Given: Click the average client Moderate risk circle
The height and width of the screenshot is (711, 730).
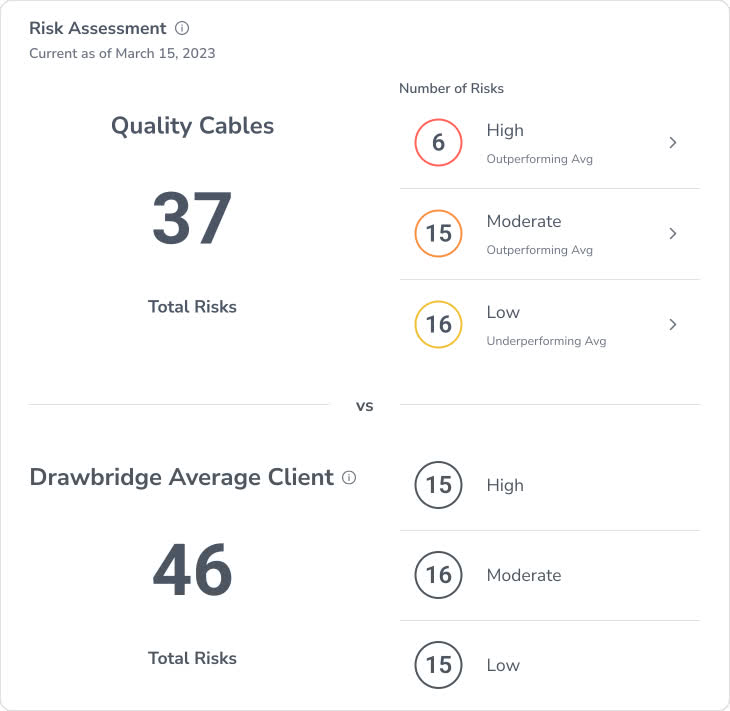Looking at the screenshot, I should click(438, 575).
